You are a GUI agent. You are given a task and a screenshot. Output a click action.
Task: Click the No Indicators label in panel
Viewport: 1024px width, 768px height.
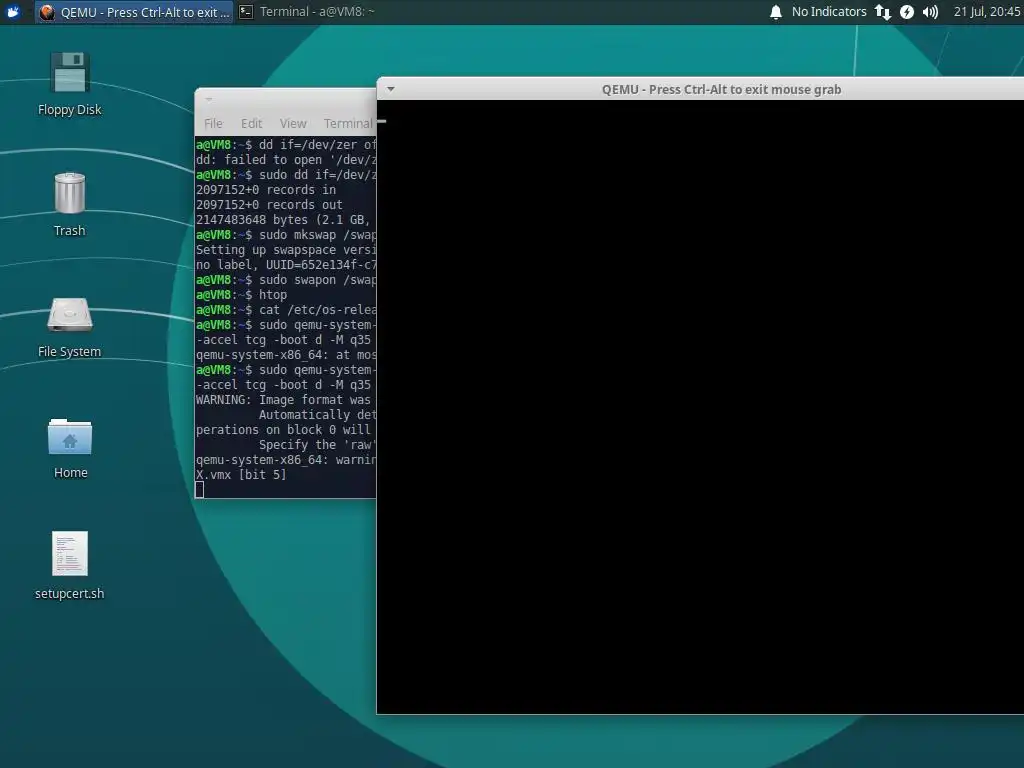(829, 12)
